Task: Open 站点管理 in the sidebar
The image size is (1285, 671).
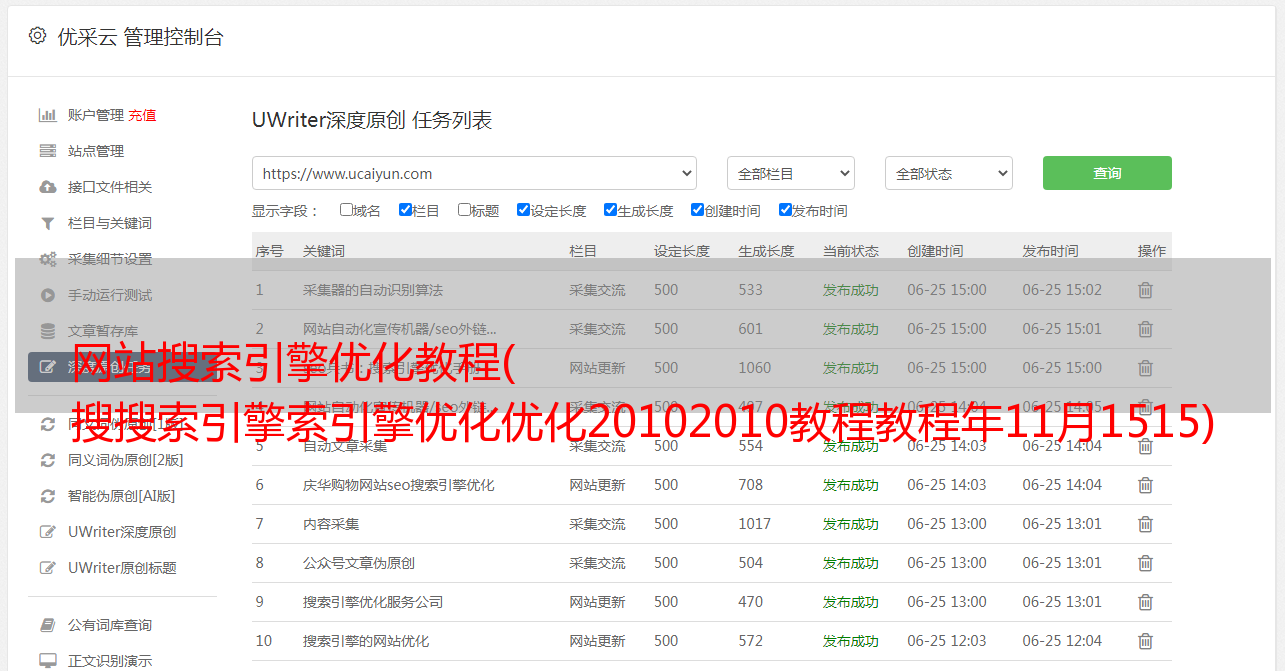Action: tap(96, 151)
